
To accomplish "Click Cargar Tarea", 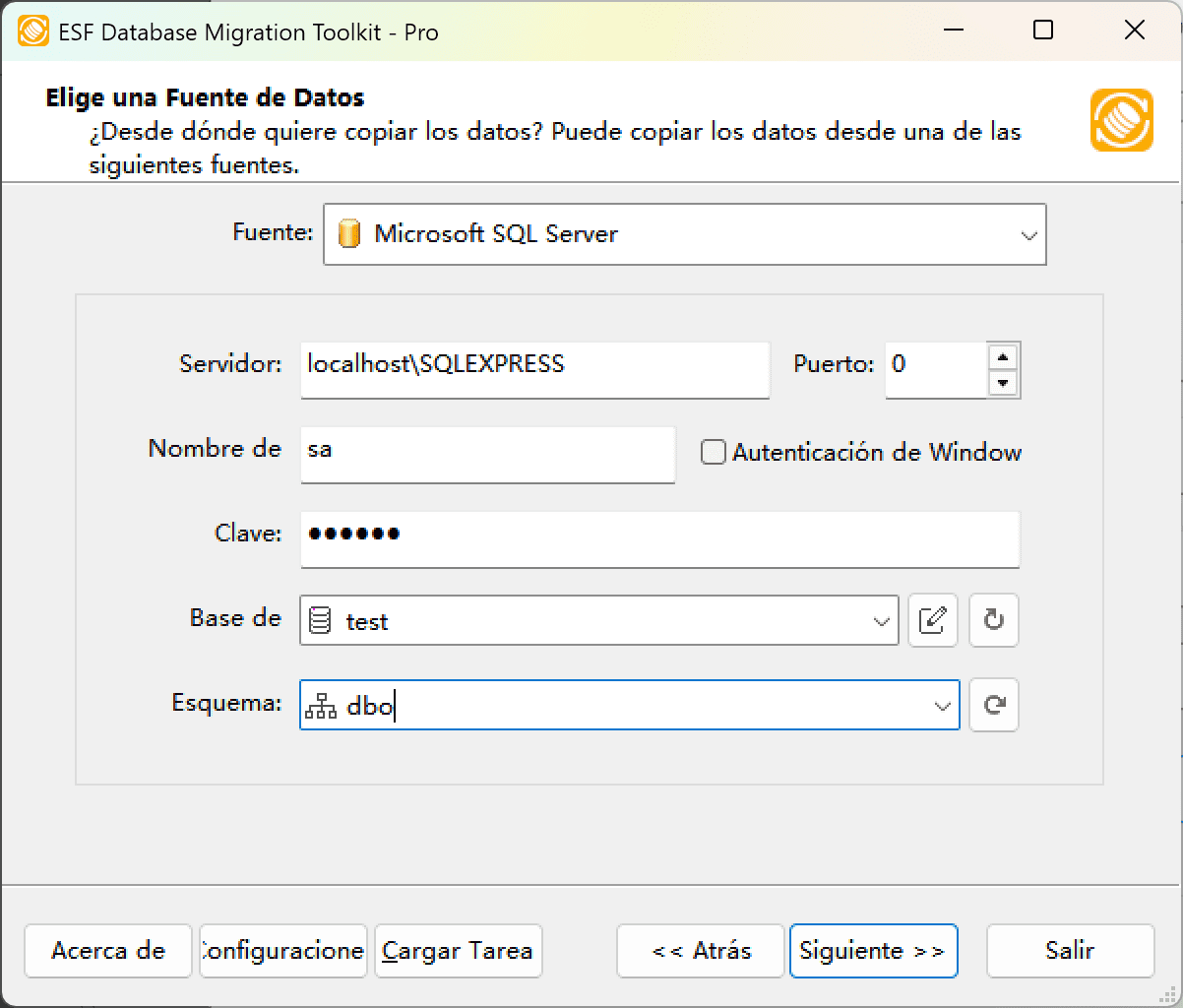I will (458, 951).
